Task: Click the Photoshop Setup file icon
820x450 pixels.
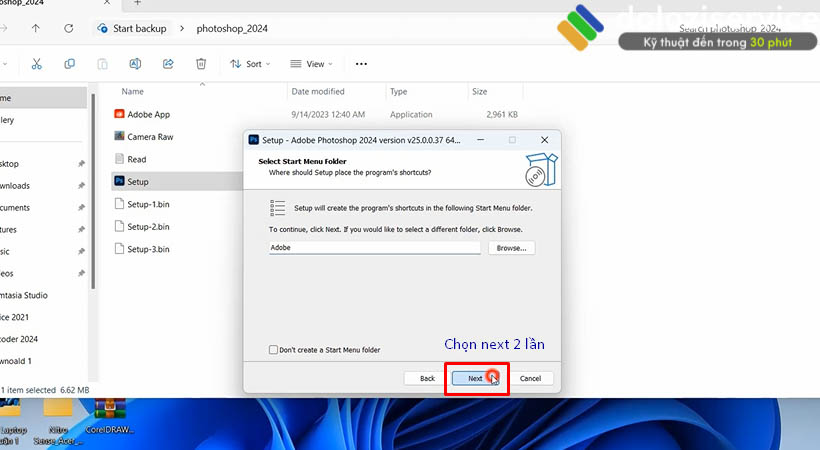Action: coord(119,181)
